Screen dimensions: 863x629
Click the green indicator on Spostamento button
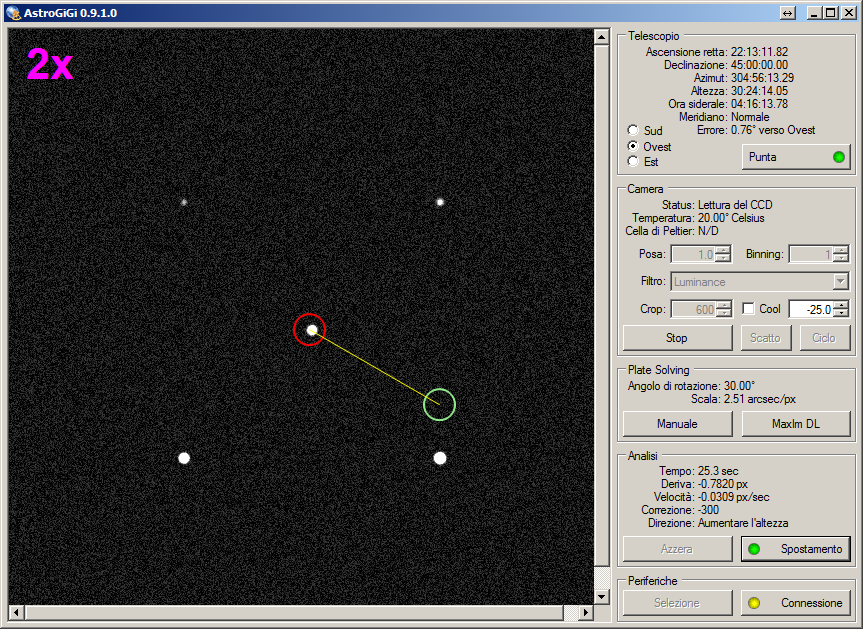tap(755, 549)
